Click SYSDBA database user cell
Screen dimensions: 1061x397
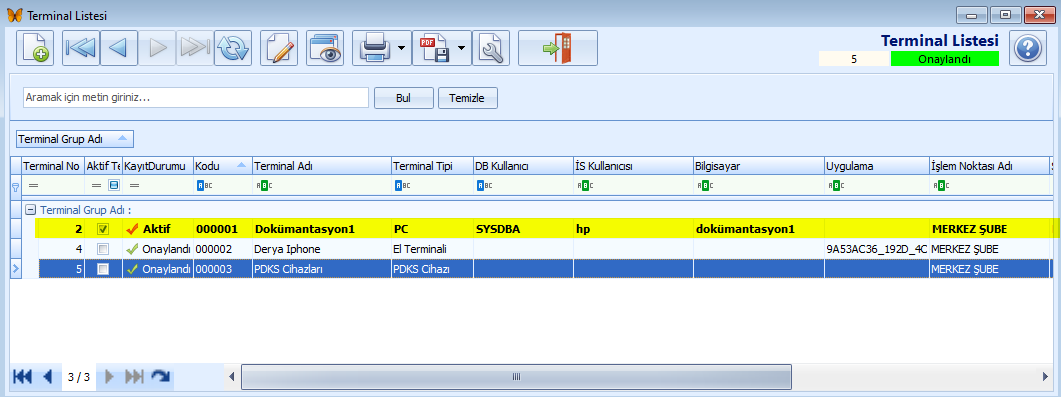(522, 229)
